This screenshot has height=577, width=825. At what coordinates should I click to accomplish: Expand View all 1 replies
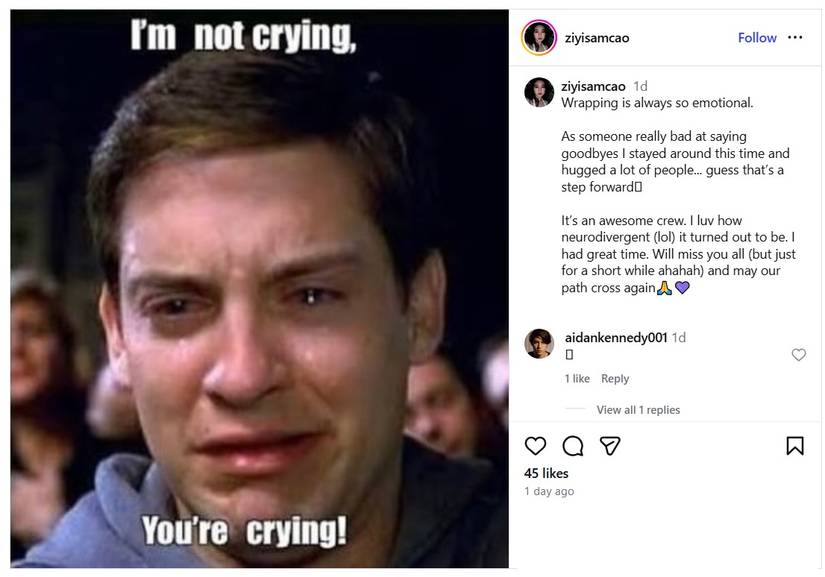[638, 410]
